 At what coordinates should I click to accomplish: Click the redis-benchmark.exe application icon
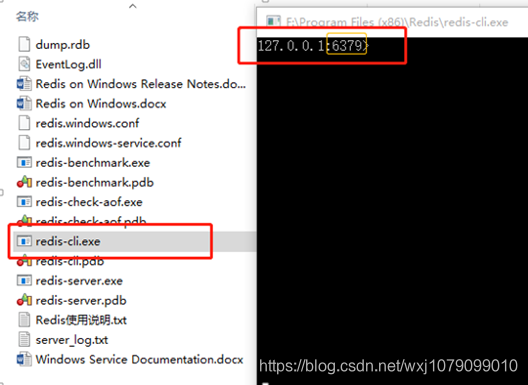24,163
